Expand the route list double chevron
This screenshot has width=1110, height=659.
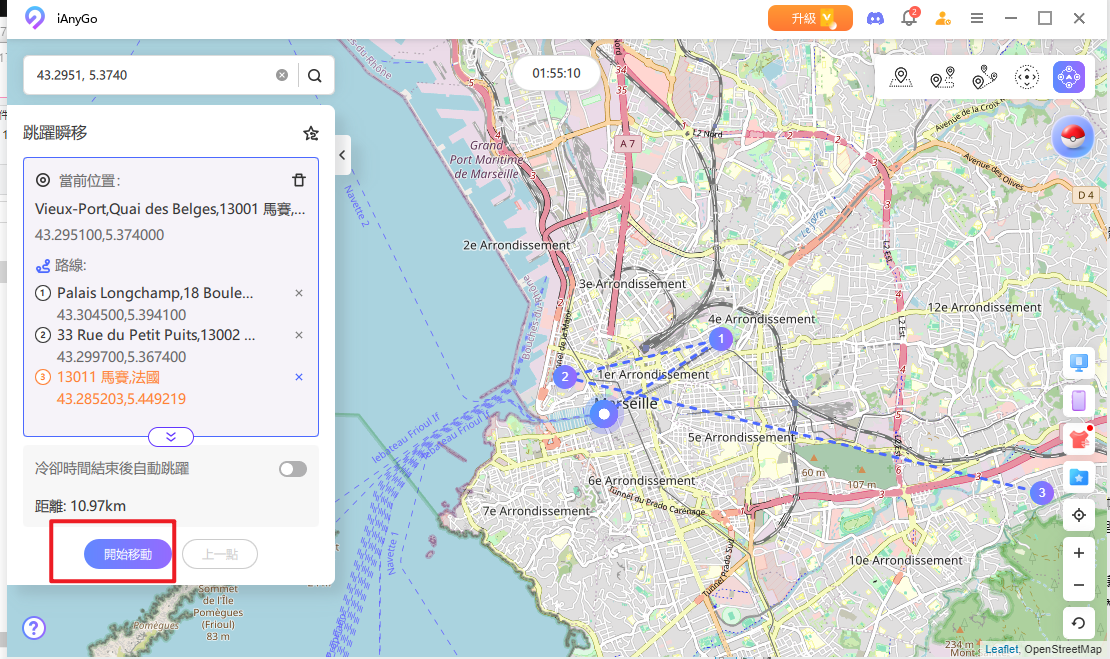(x=171, y=437)
